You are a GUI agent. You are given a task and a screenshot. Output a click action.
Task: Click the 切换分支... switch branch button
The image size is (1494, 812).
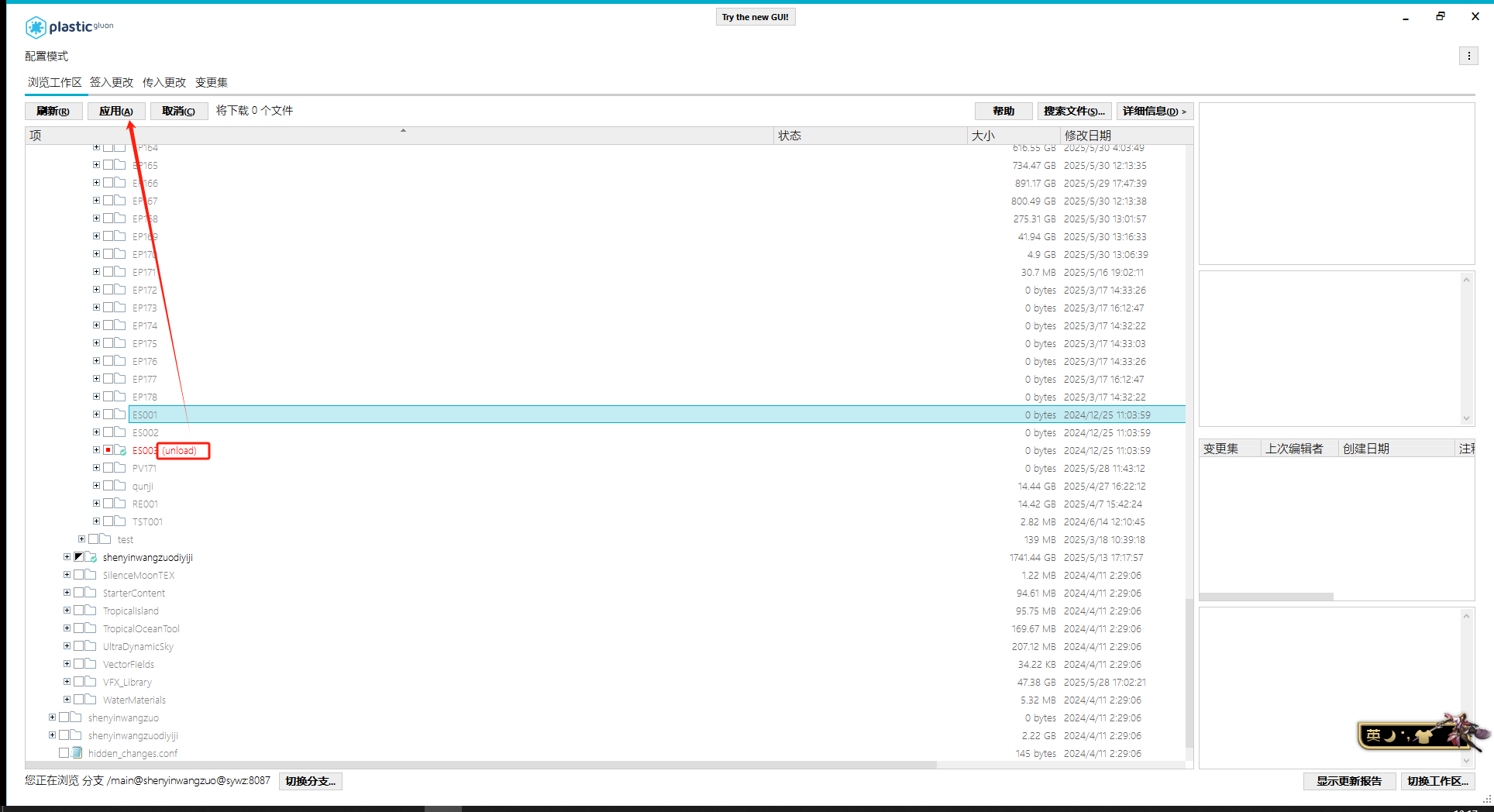click(310, 781)
